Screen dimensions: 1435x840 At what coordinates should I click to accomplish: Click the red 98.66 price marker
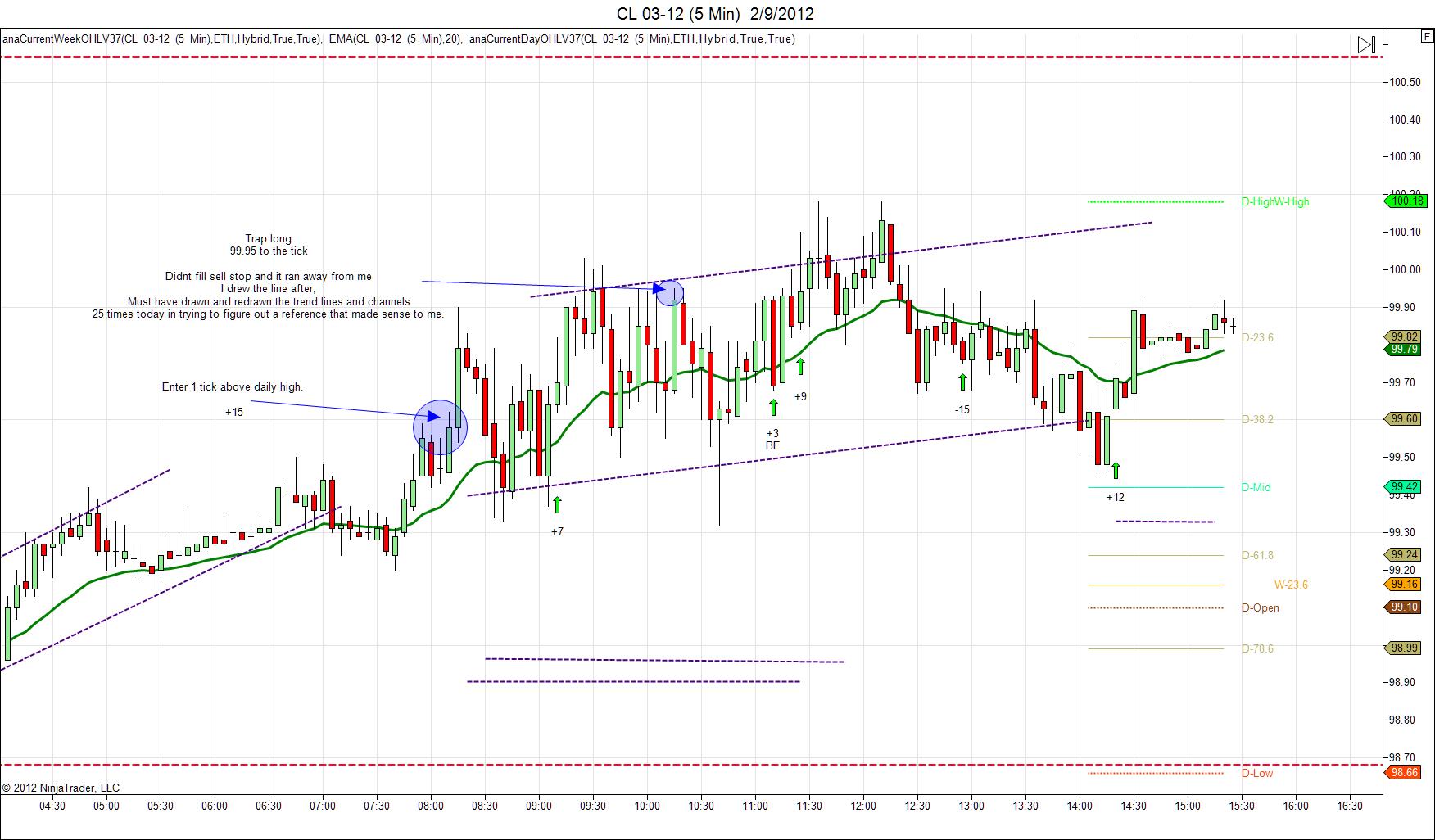click(1404, 772)
